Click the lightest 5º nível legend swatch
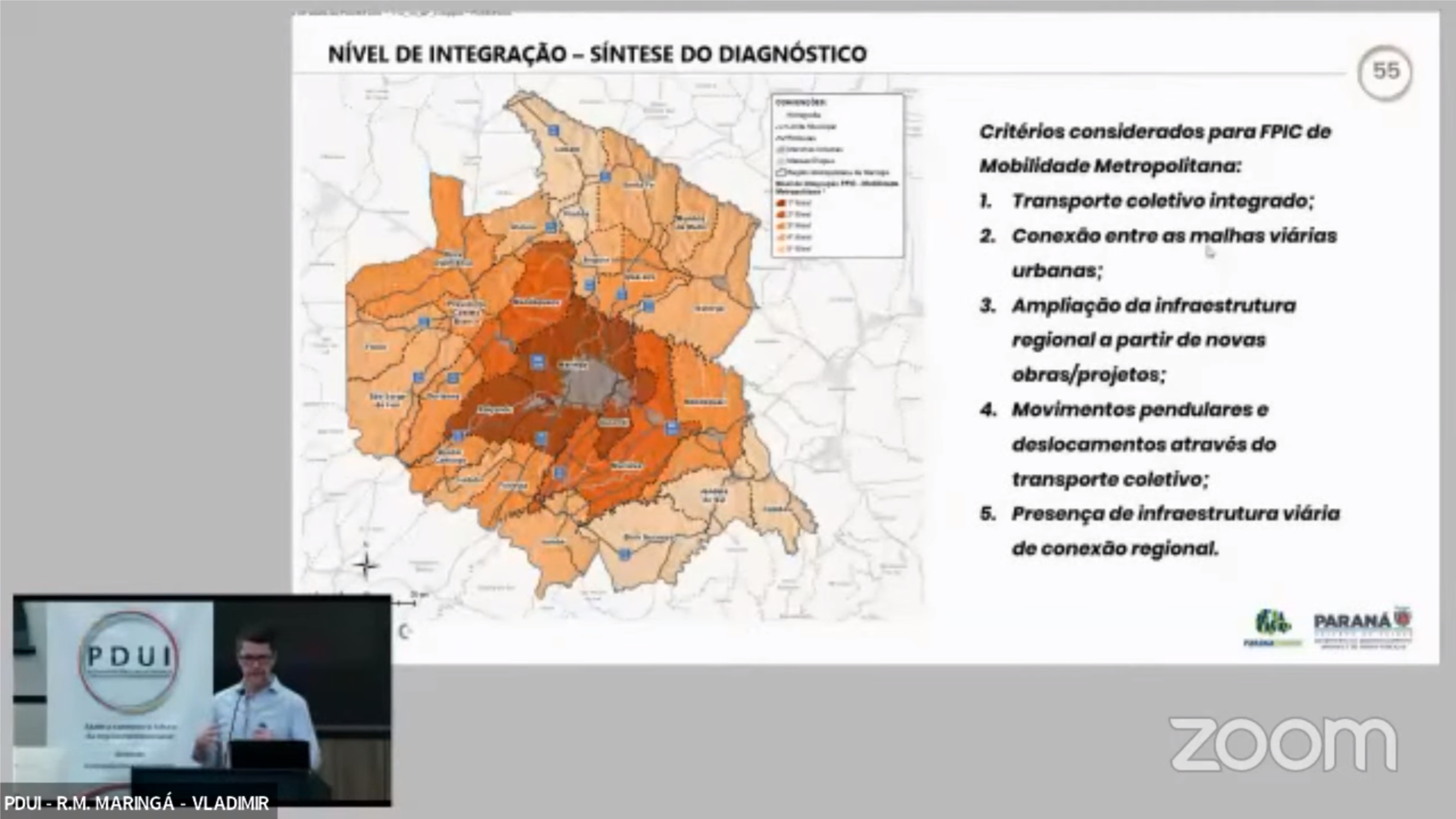Screen dimensions: 1456x819 click(x=782, y=248)
